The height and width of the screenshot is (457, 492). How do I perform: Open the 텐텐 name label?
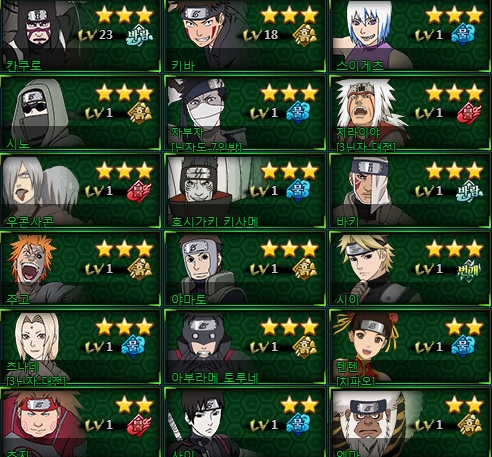[x=347, y=367]
